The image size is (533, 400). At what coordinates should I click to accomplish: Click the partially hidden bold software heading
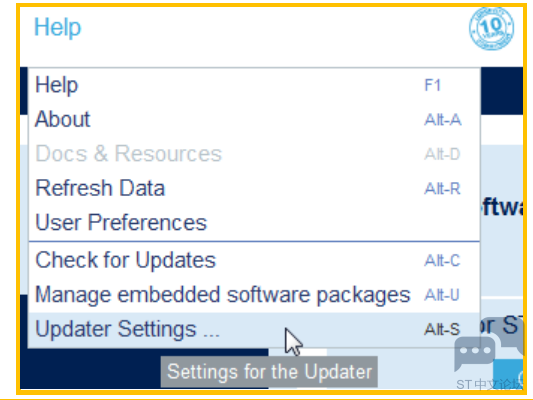tap(502, 207)
